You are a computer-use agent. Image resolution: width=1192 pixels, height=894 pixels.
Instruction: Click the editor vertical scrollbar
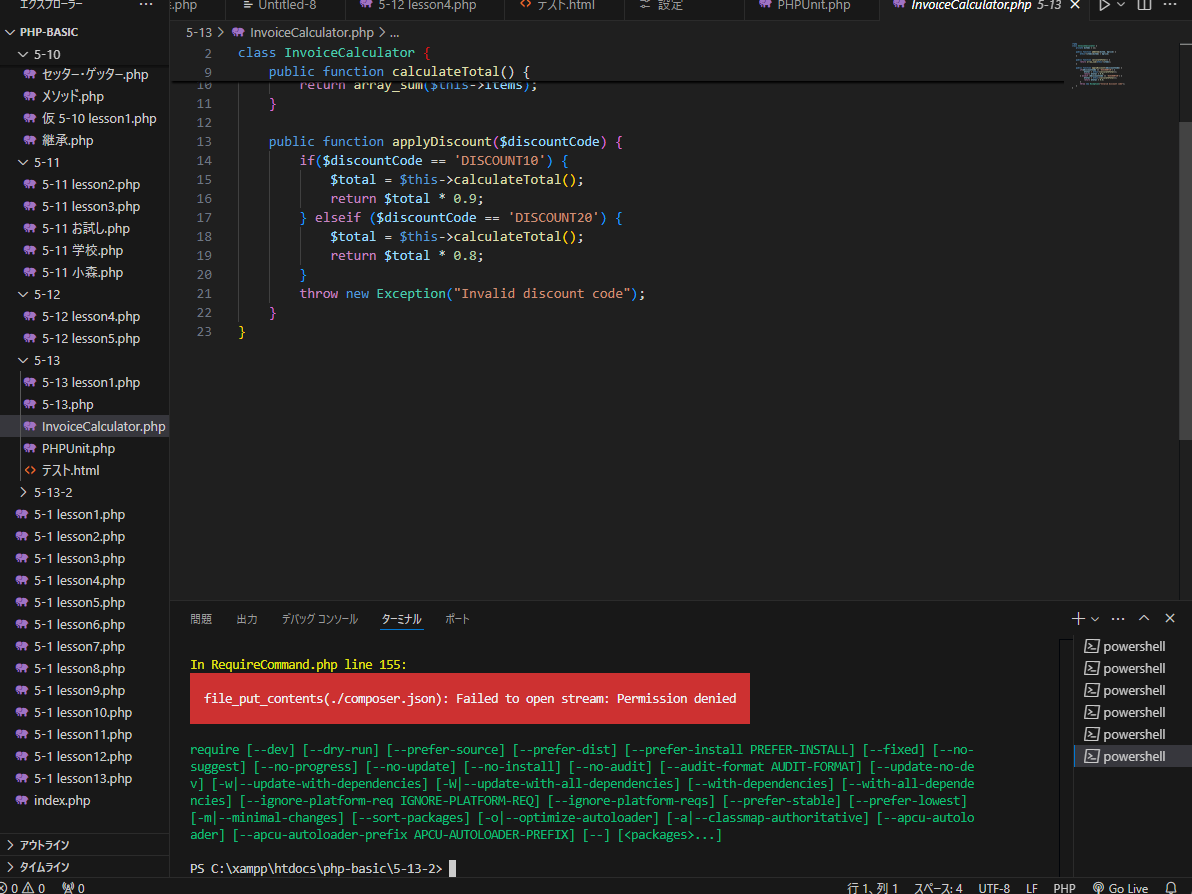coord(1185,281)
